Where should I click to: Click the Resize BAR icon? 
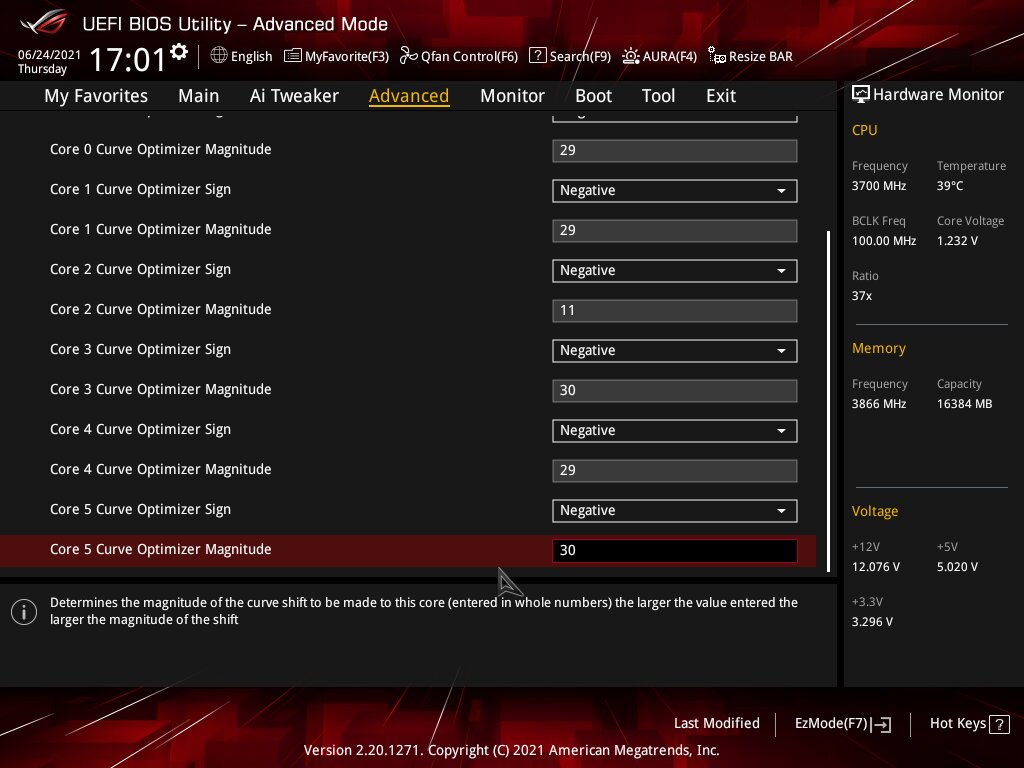coord(716,56)
